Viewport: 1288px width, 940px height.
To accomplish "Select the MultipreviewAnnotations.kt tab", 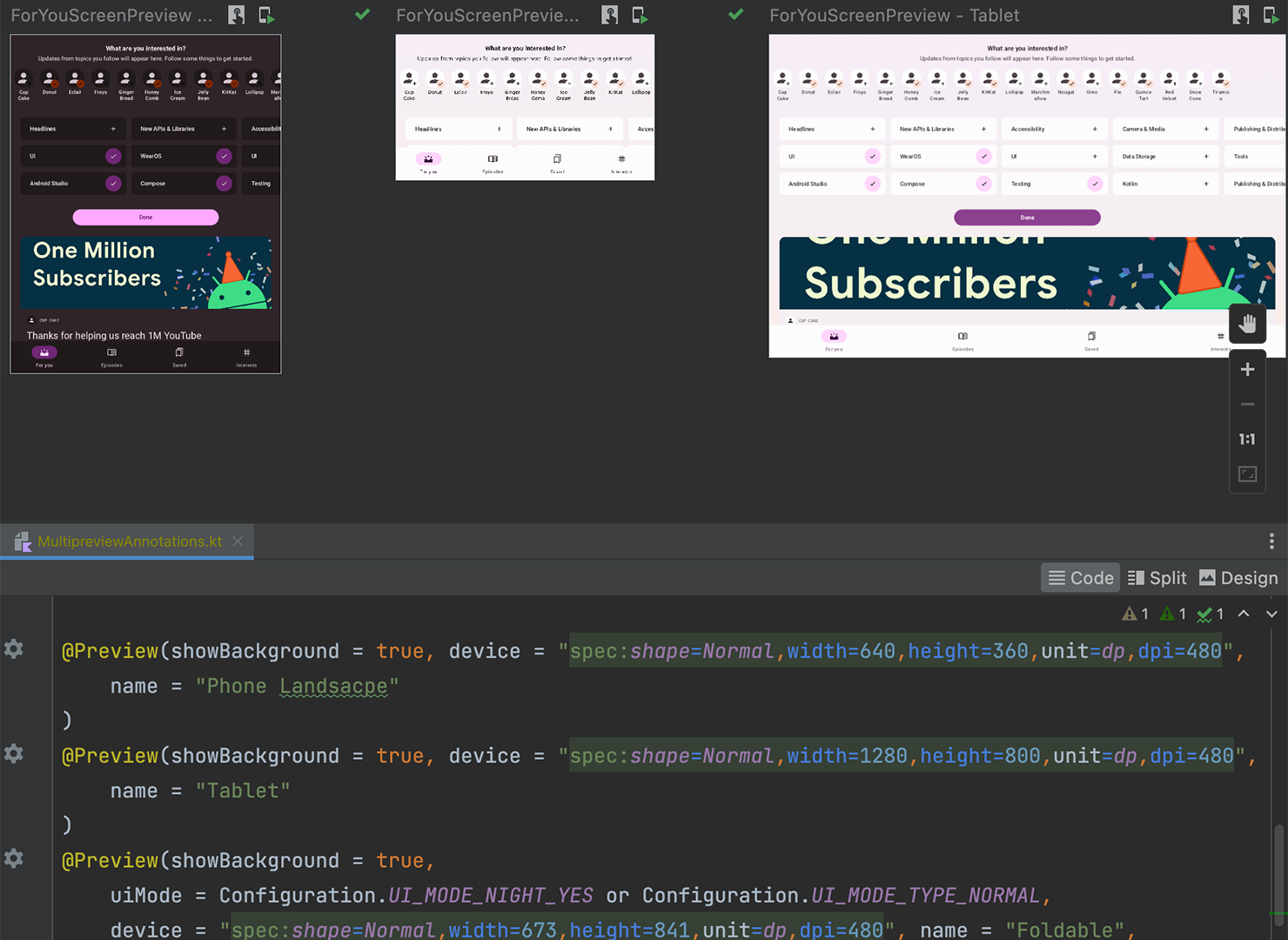I will coord(129,541).
